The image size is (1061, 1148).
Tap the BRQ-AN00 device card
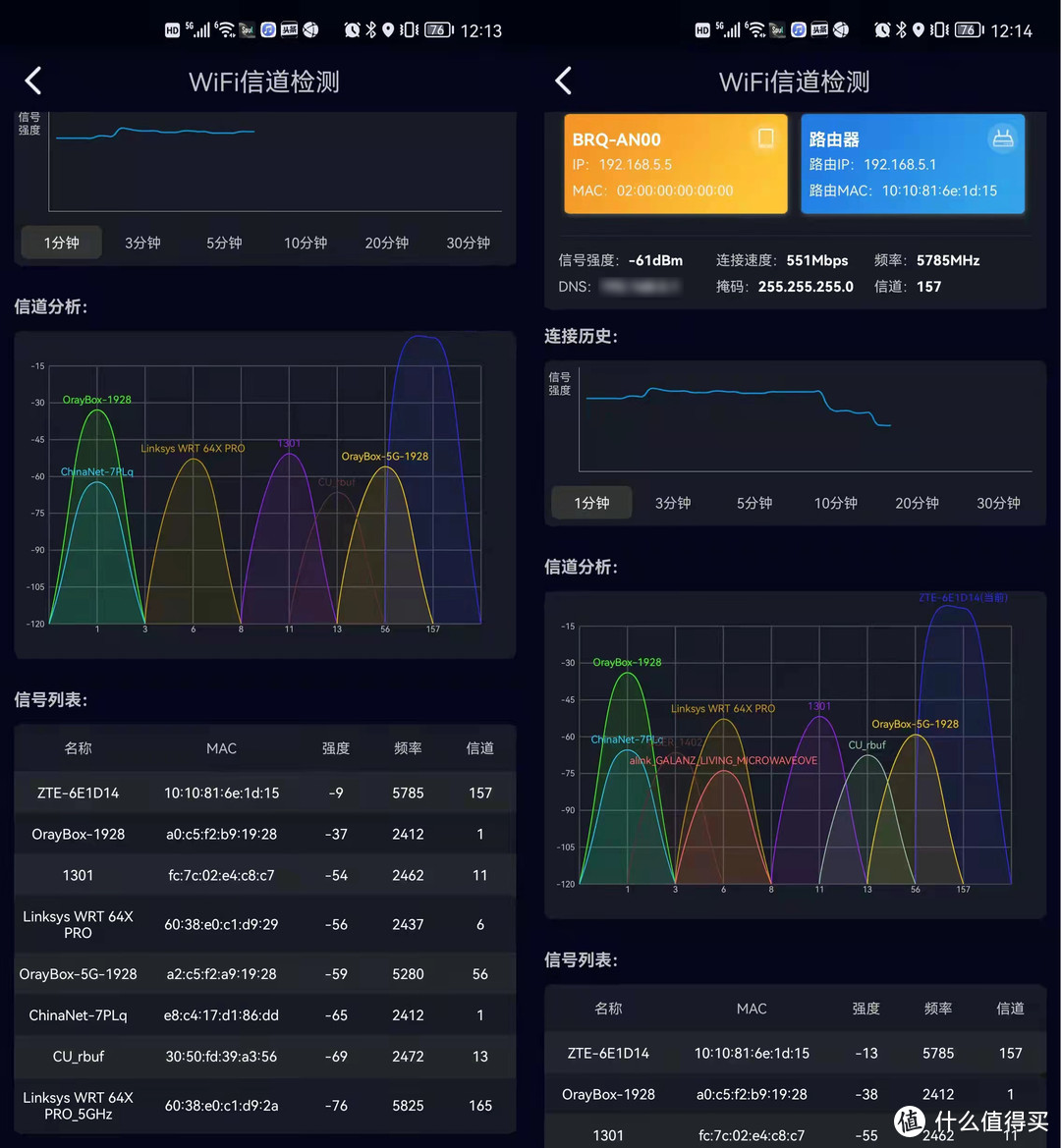pyautogui.click(x=675, y=164)
